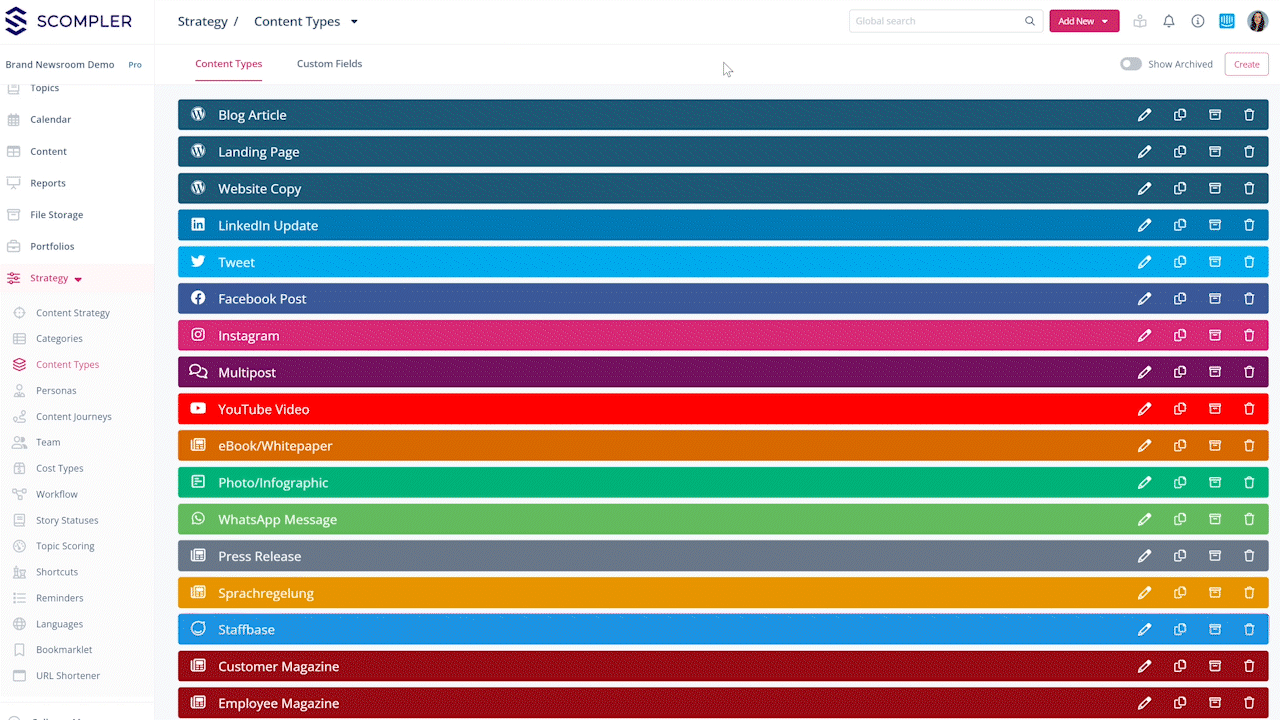The width and height of the screenshot is (1280, 720).
Task: Archive the Staffbase content type
Action: click(x=1215, y=630)
